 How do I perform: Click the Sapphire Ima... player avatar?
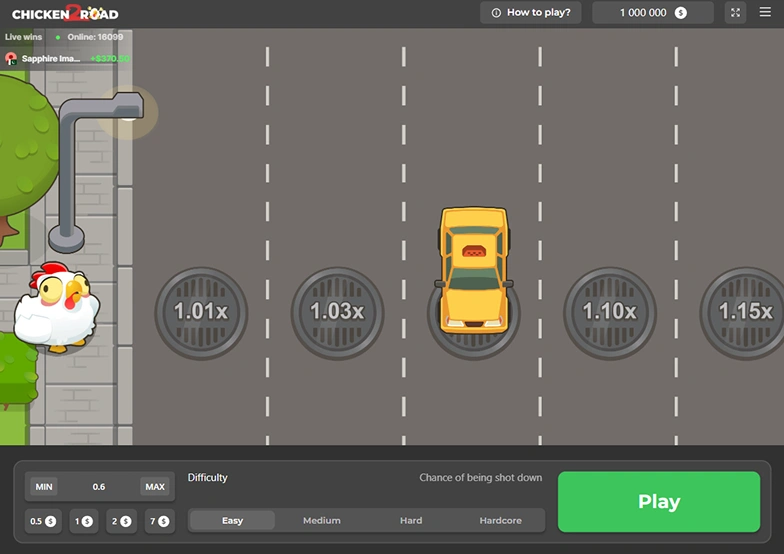11,58
